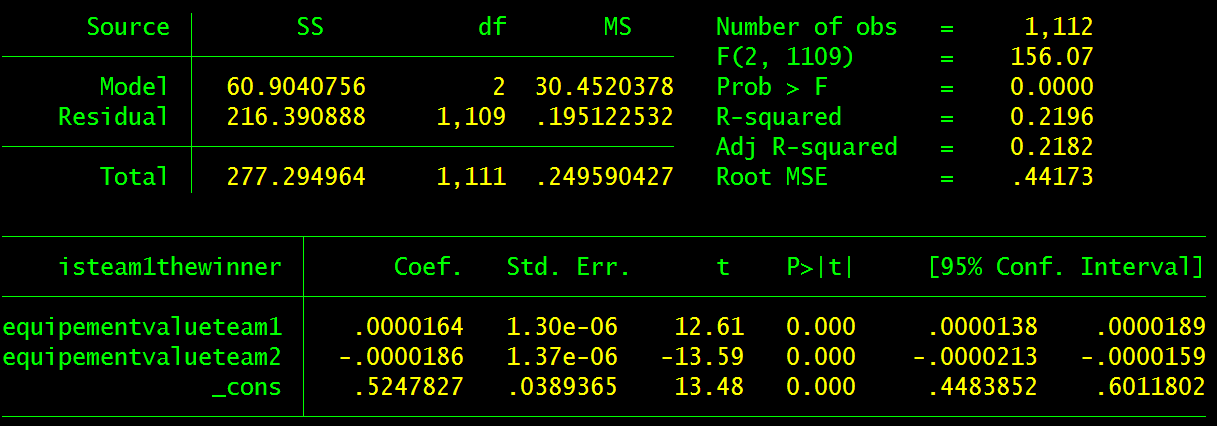
Task: Click the Model row label
Action: coord(134,87)
